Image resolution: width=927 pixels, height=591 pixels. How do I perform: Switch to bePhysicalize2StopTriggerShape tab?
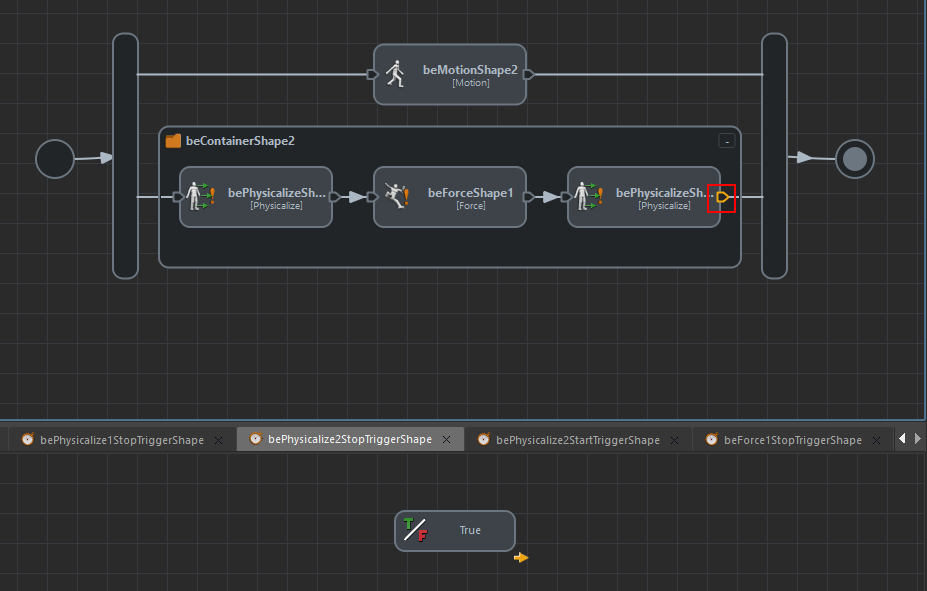(x=350, y=439)
